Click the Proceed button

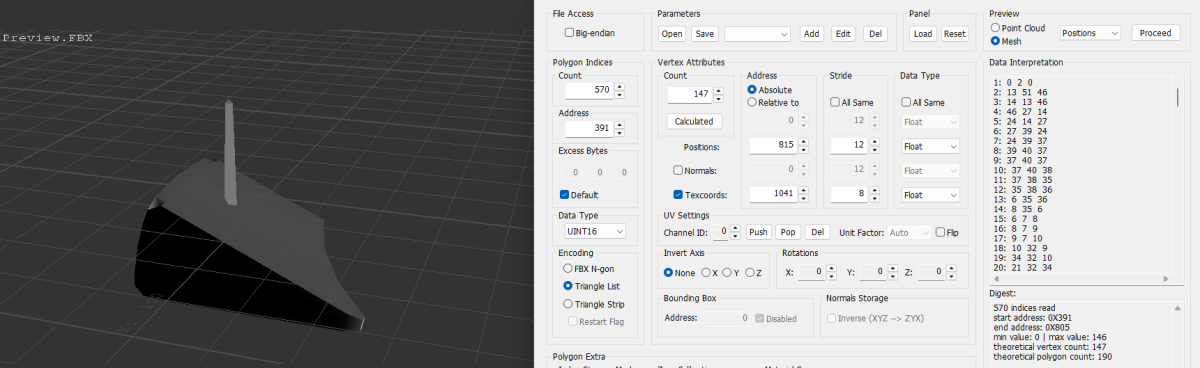tap(1155, 33)
